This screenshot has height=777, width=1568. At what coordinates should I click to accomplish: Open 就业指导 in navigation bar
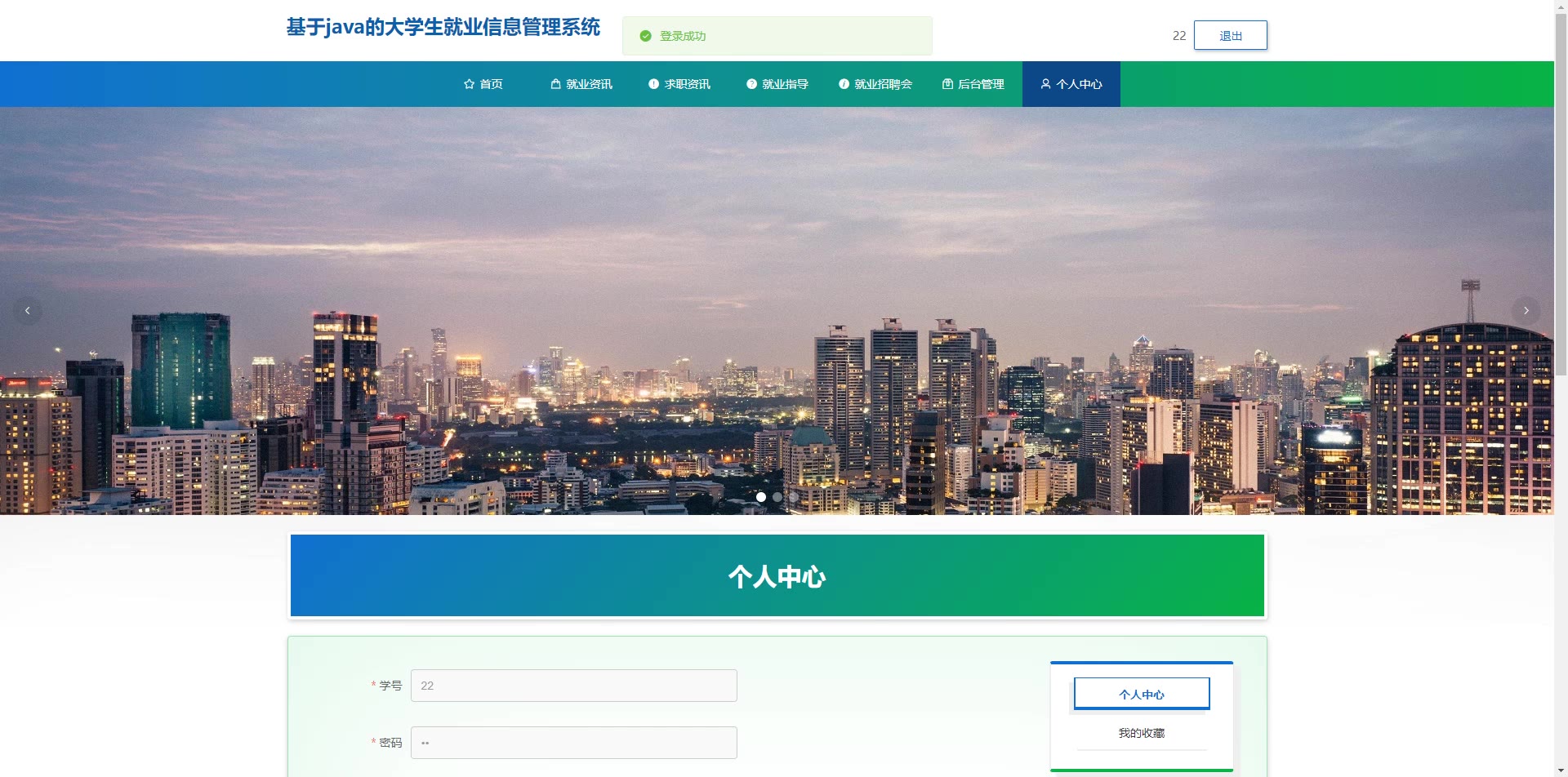[x=777, y=84]
